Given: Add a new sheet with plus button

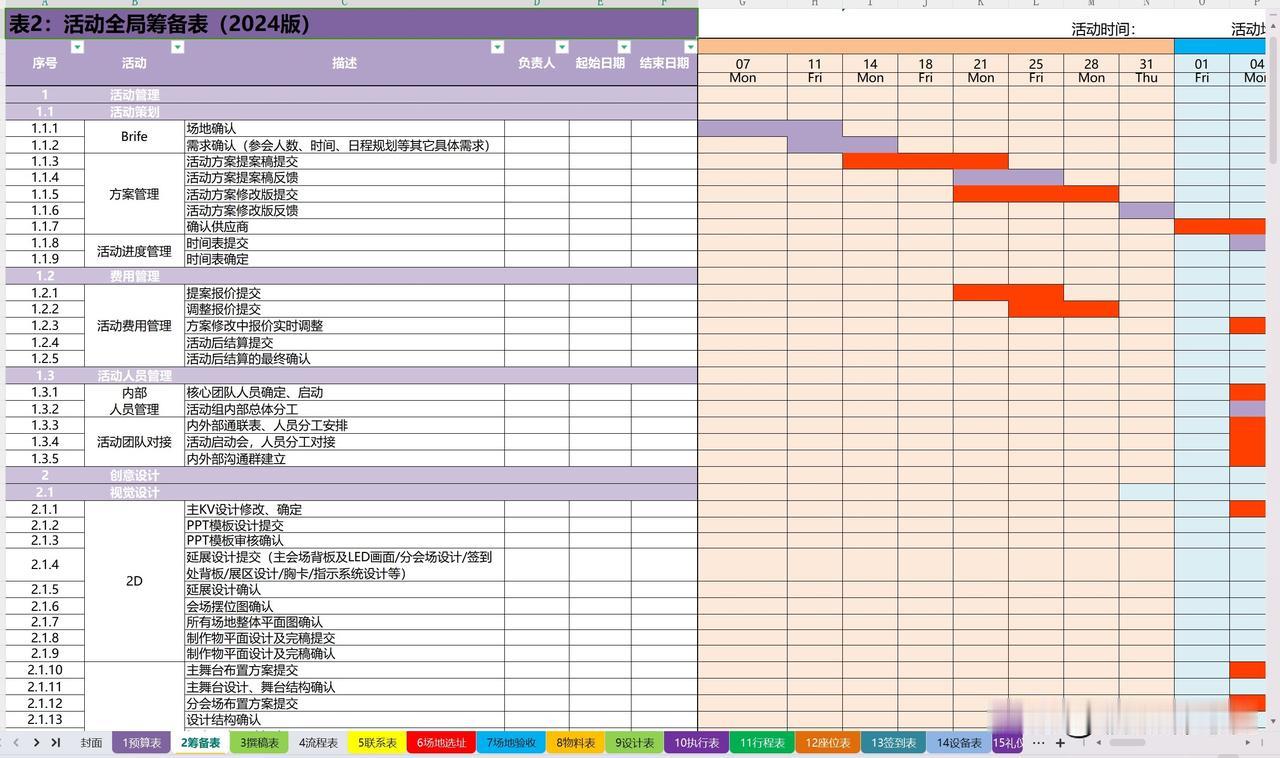Looking at the screenshot, I should pos(1060,743).
